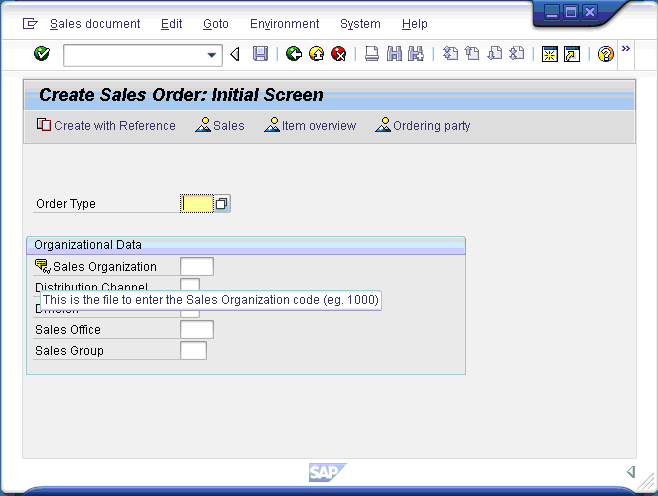
Task: Open Order Type search help button
Action: pyautogui.click(x=222, y=204)
